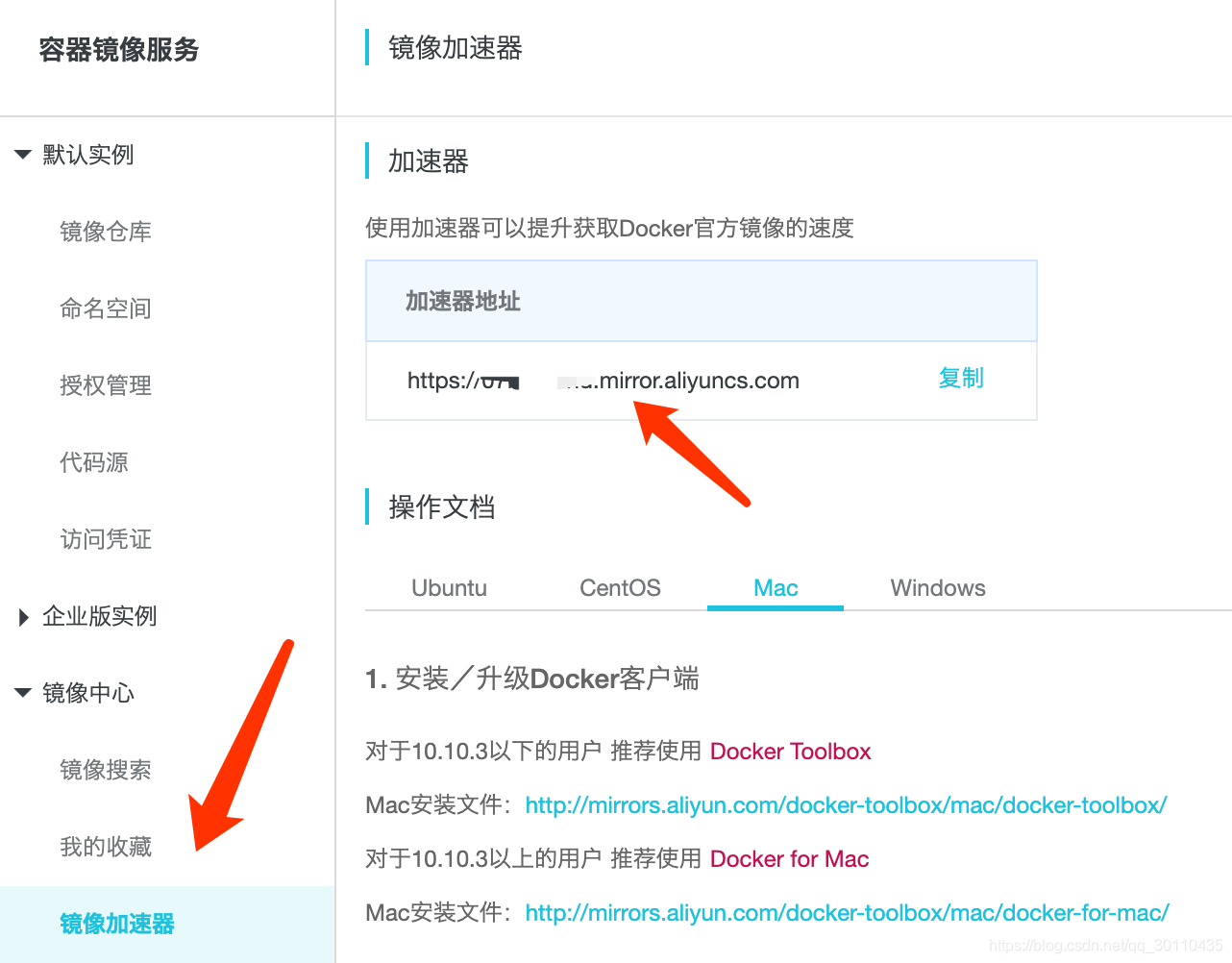Screen dimensions: 1232x963
Task: Click the description 使用加速器可以提升获取Docker官方镜像的速度
Action: click(609, 229)
